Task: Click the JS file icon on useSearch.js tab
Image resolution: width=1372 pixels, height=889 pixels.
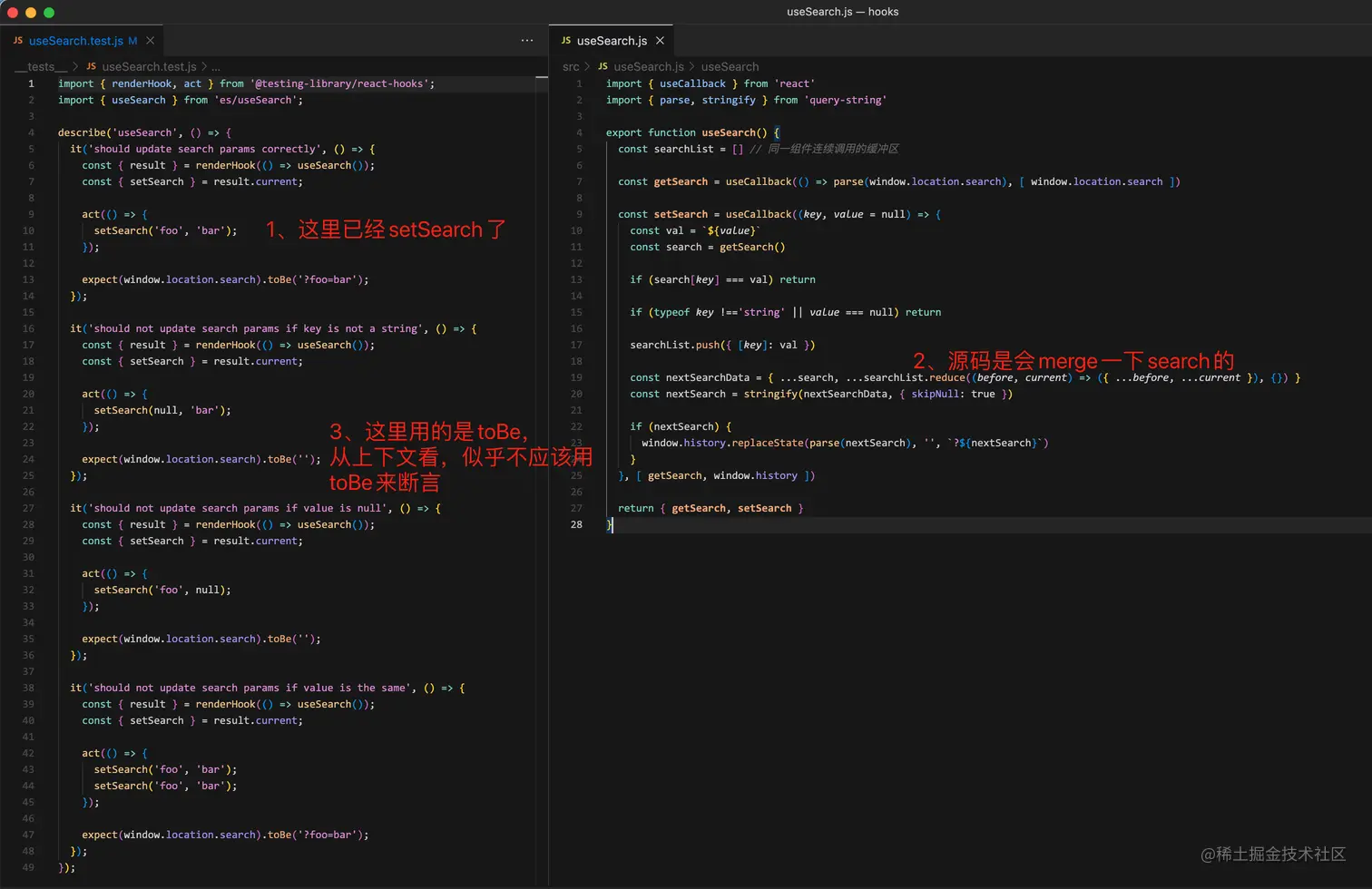Action: click(x=565, y=41)
